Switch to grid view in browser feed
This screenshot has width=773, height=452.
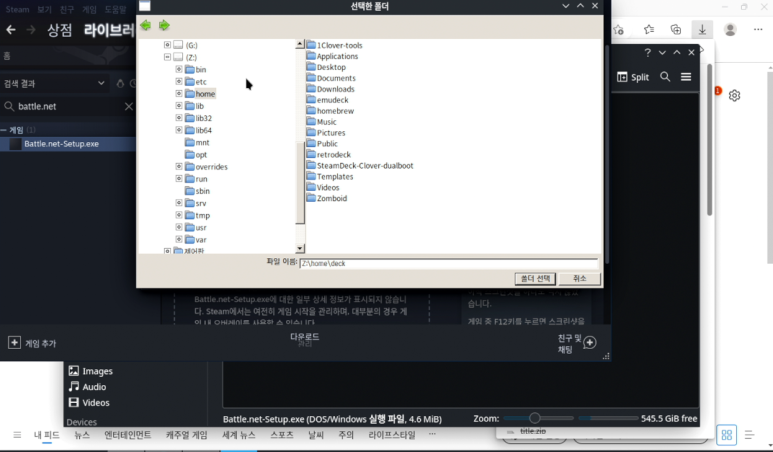coord(727,435)
